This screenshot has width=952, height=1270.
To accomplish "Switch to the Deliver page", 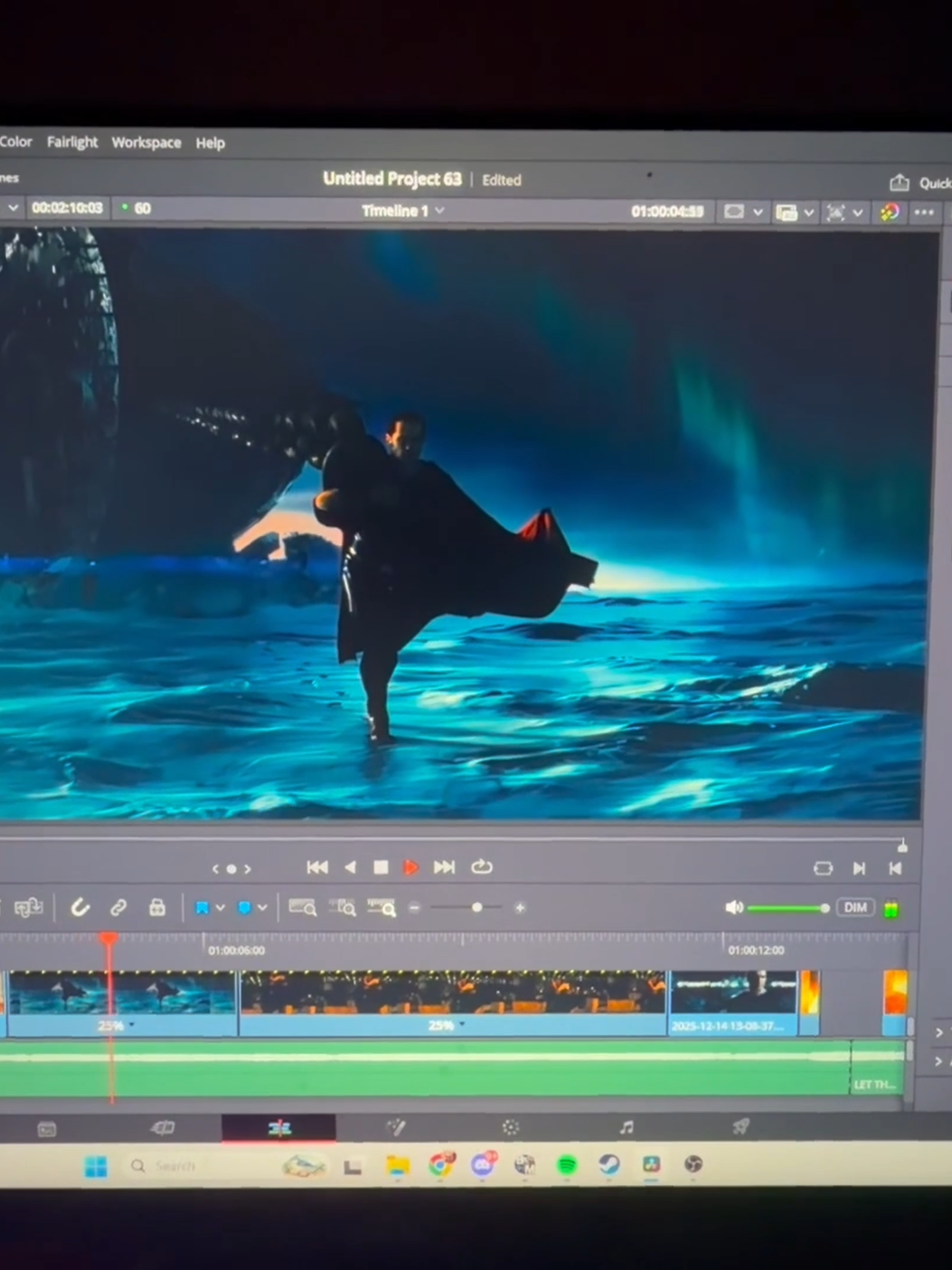I will pyautogui.click(x=741, y=1126).
